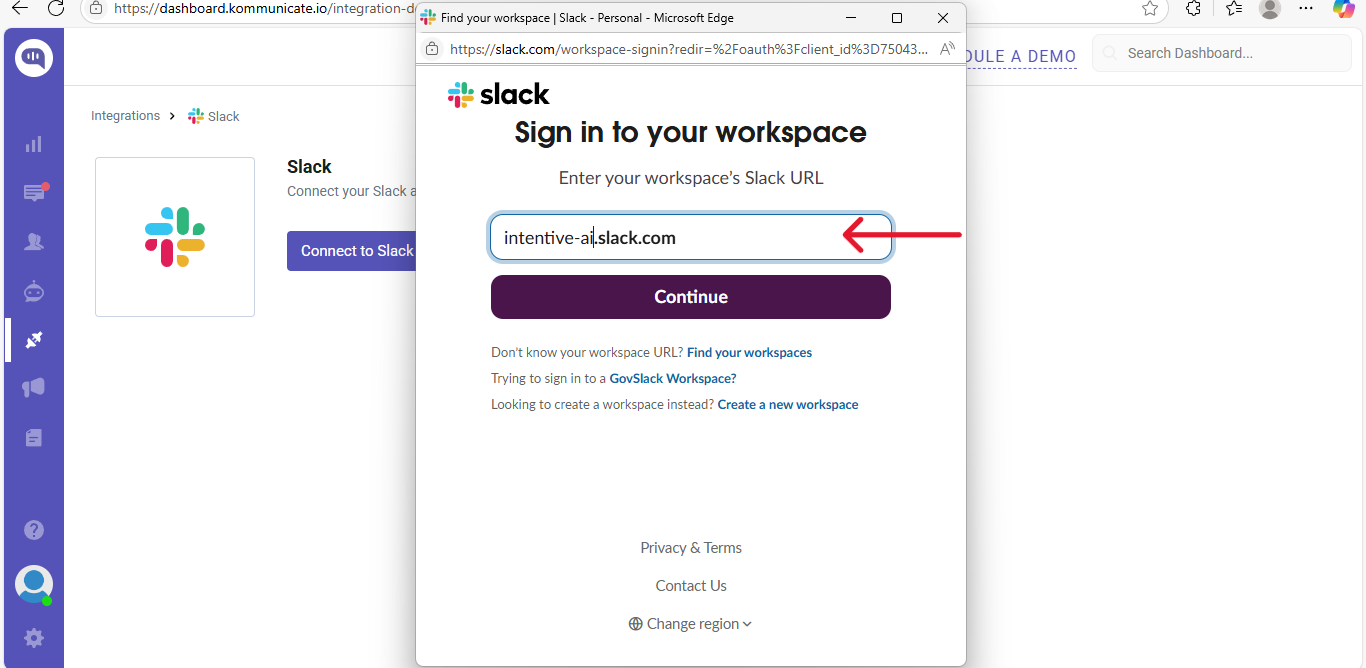The height and width of the screenshot is (668, 1366).
Task: Open Kommunicate logo in sidebar
Action: click(x=34, y=58)
